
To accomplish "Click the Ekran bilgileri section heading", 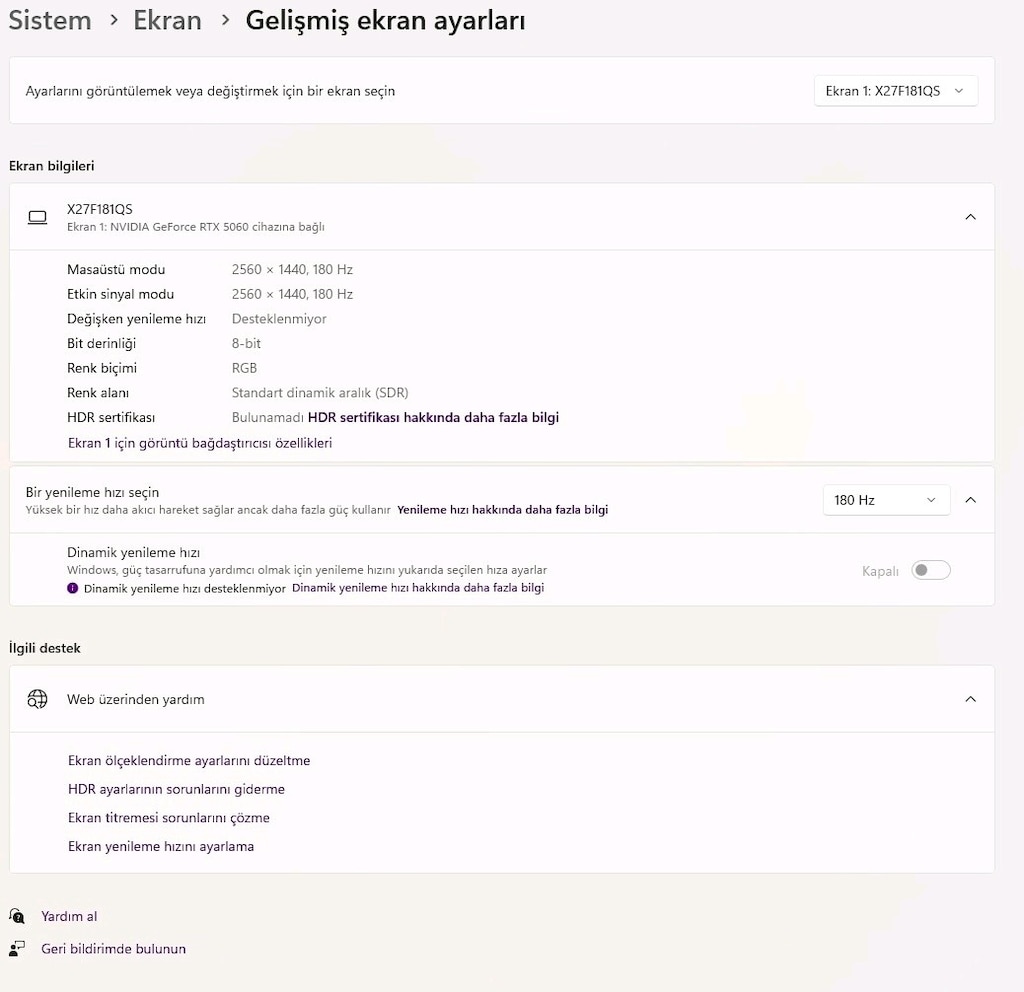I will [52, 166].
